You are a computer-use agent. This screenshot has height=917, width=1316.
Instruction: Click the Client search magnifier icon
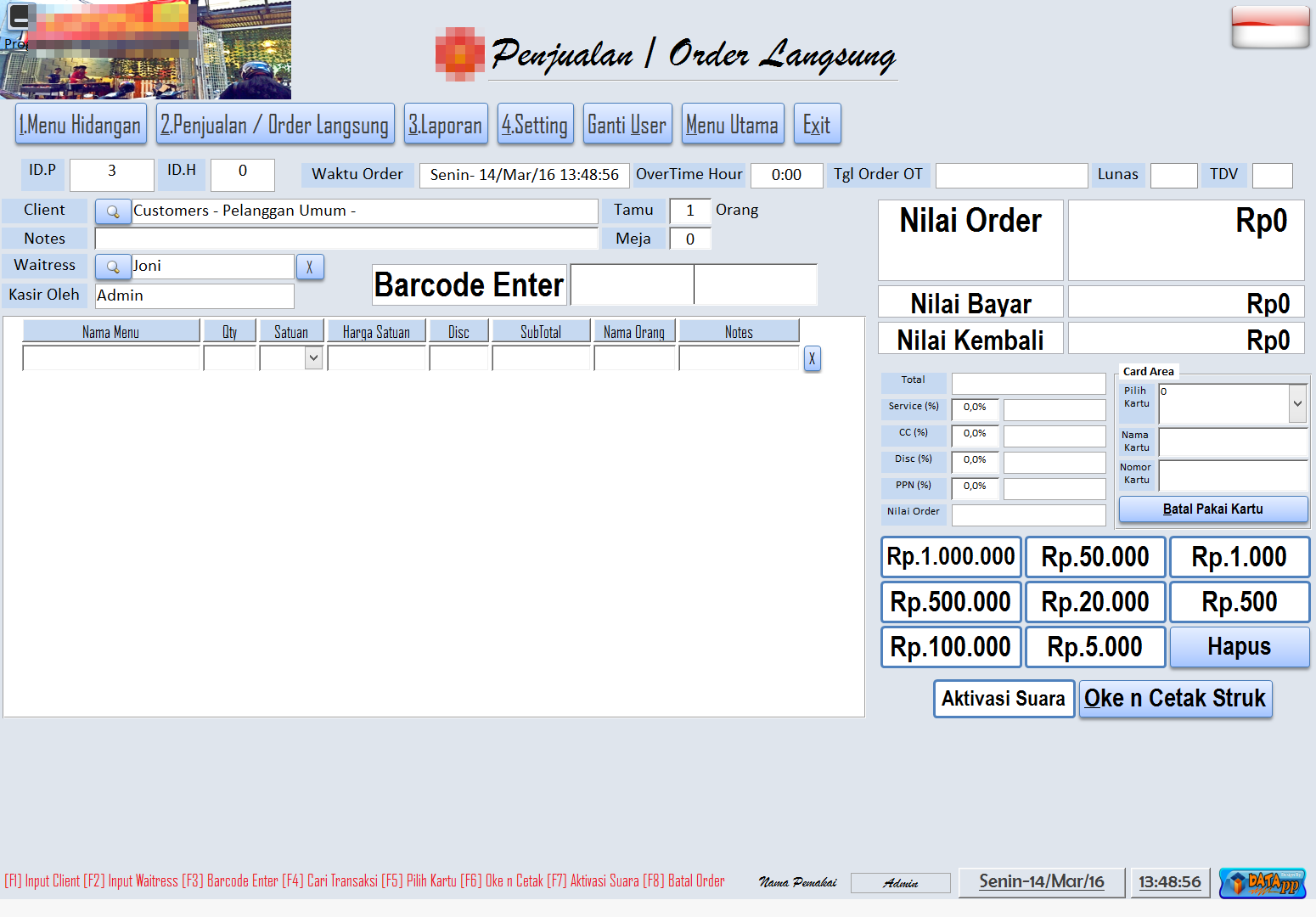113,211
